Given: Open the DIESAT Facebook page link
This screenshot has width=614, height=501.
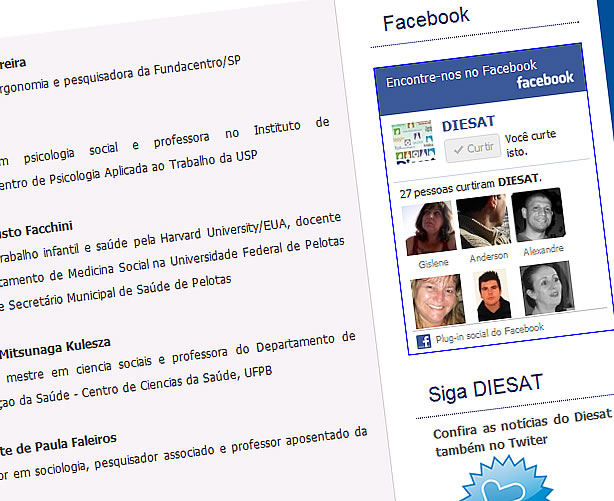Looking at the screenshot, I should [x=469, y=124].
